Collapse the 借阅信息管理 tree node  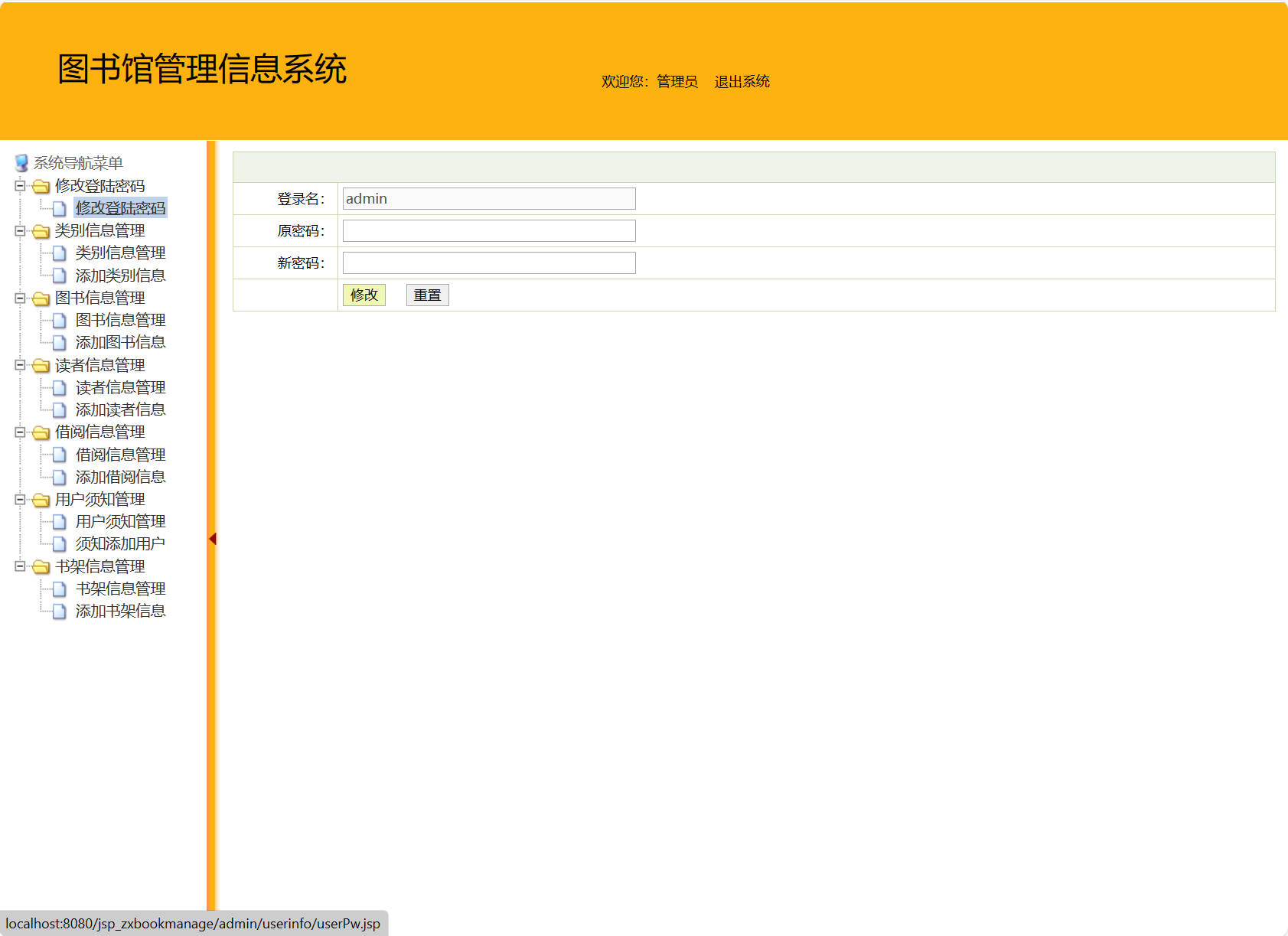[19, 432]
